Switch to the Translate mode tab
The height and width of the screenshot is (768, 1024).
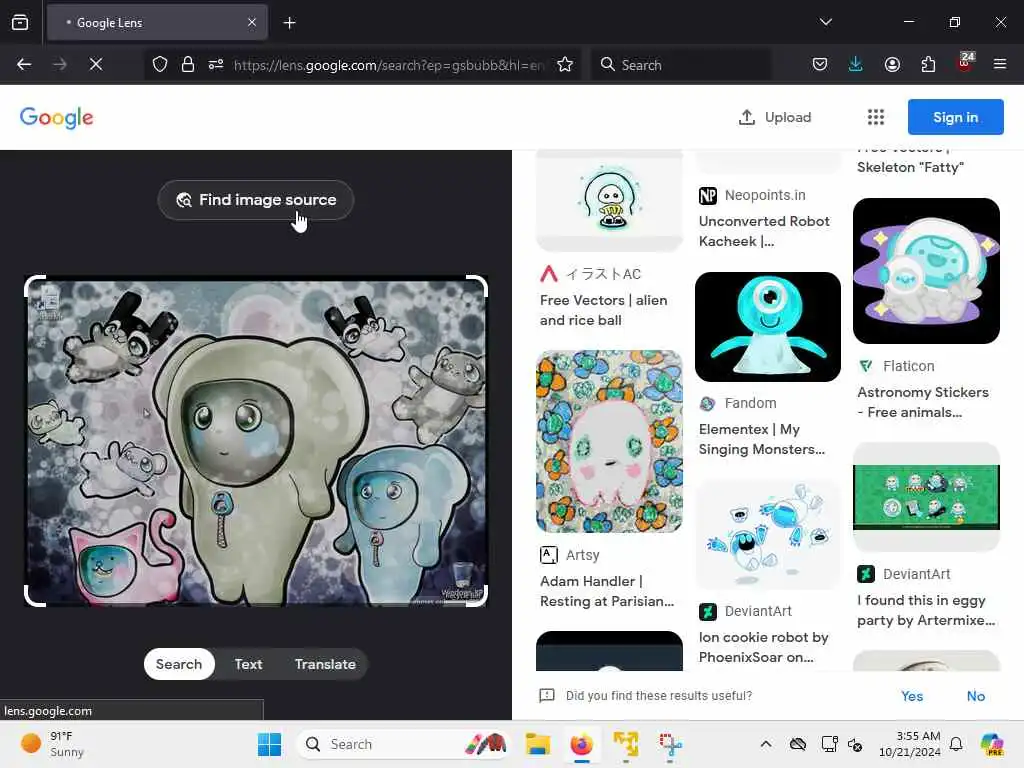tap(325, 664)
